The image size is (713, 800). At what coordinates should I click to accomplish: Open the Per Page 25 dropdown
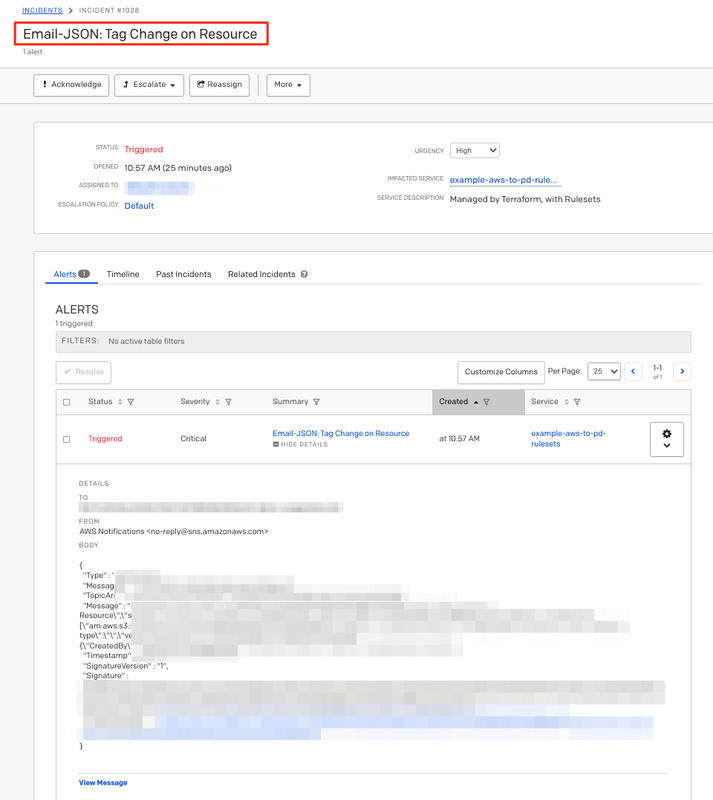[x=604, y=371]
